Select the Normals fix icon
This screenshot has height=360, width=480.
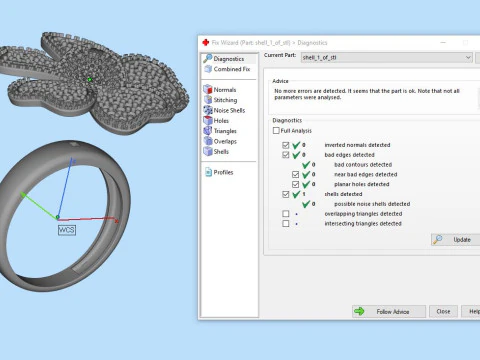[208, 89]
